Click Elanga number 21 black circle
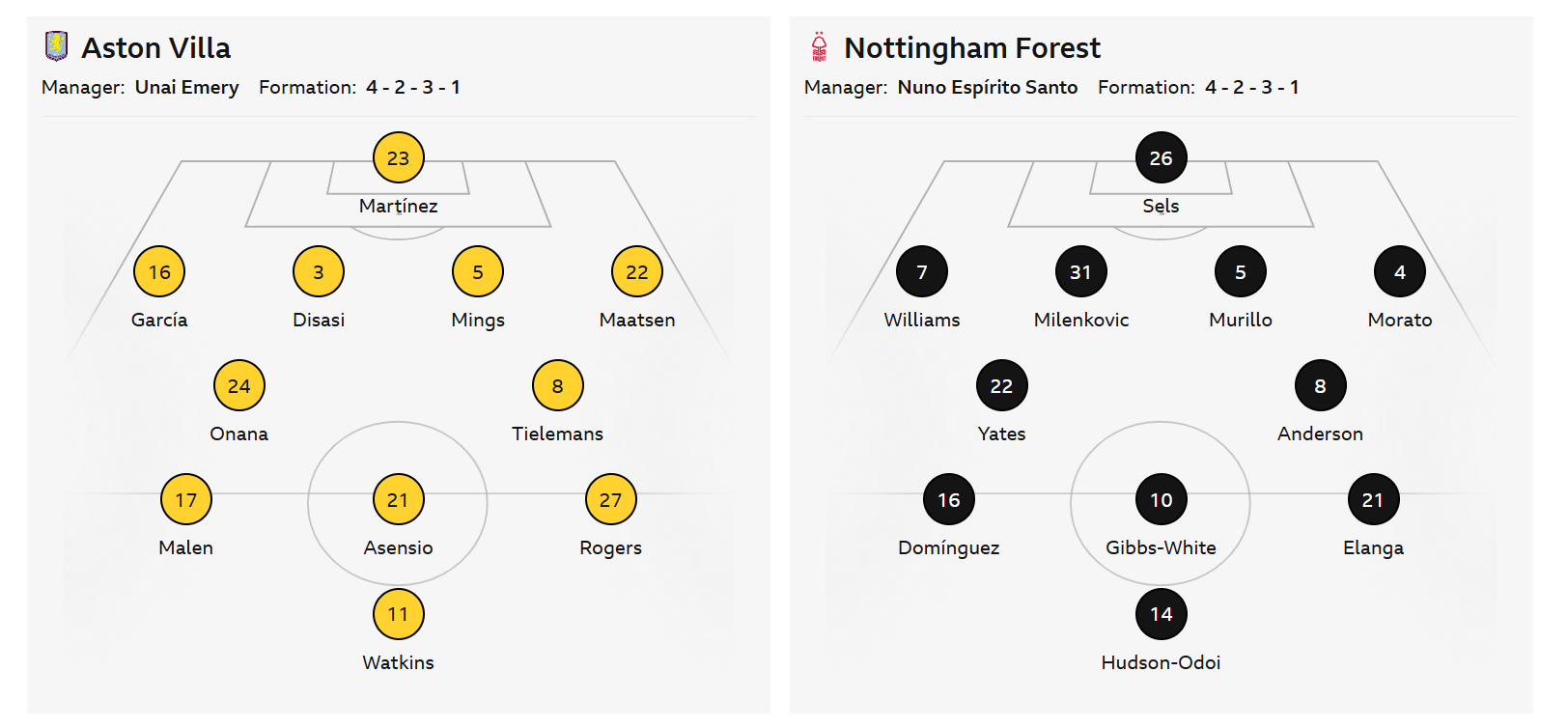1568x728 pixels. 1372,500
